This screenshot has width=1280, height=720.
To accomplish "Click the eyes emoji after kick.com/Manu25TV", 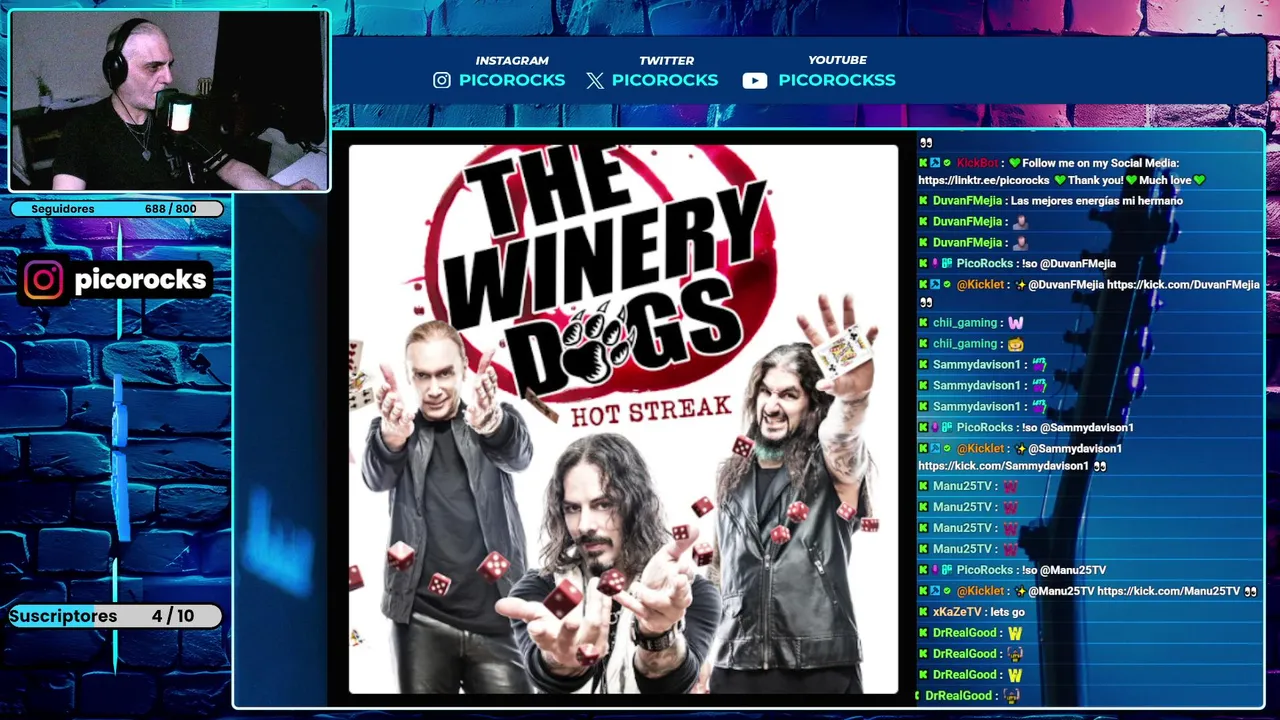I will coord(1250,591).
